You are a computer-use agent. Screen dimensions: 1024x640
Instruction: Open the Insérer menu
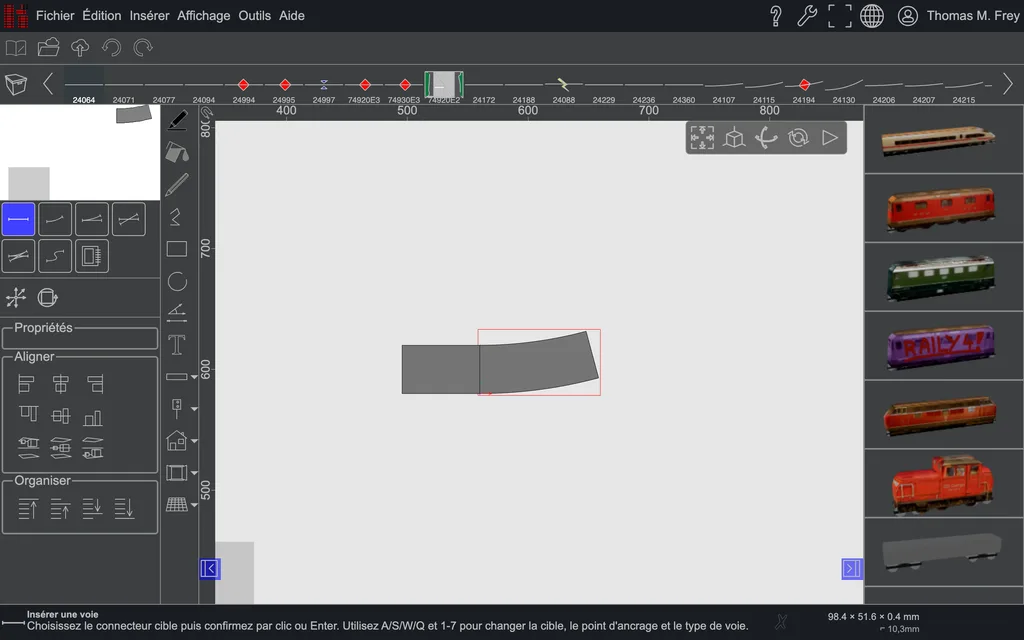click(150, 16)
